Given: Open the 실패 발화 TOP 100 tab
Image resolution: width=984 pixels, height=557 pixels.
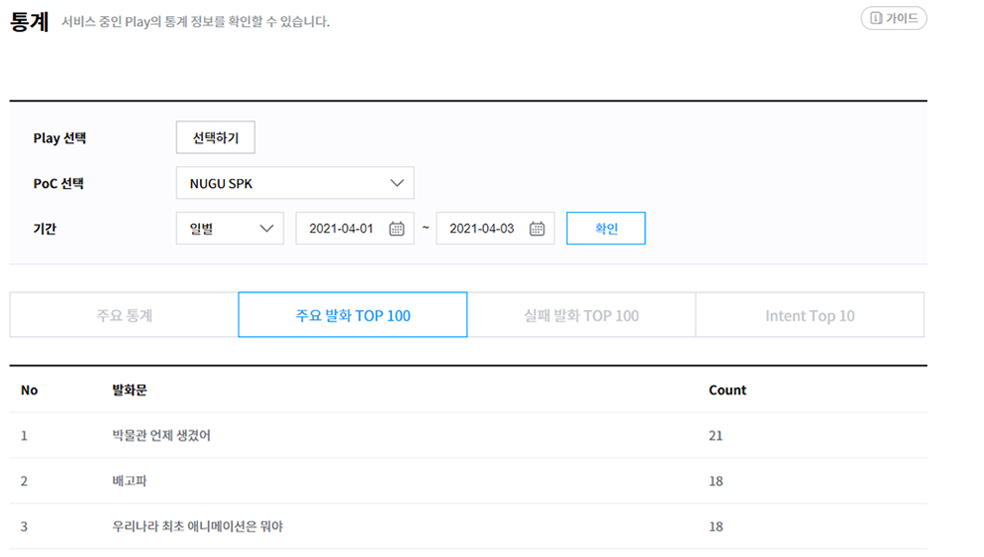Looking at the screenshot, I should click(x=581, y=315).
